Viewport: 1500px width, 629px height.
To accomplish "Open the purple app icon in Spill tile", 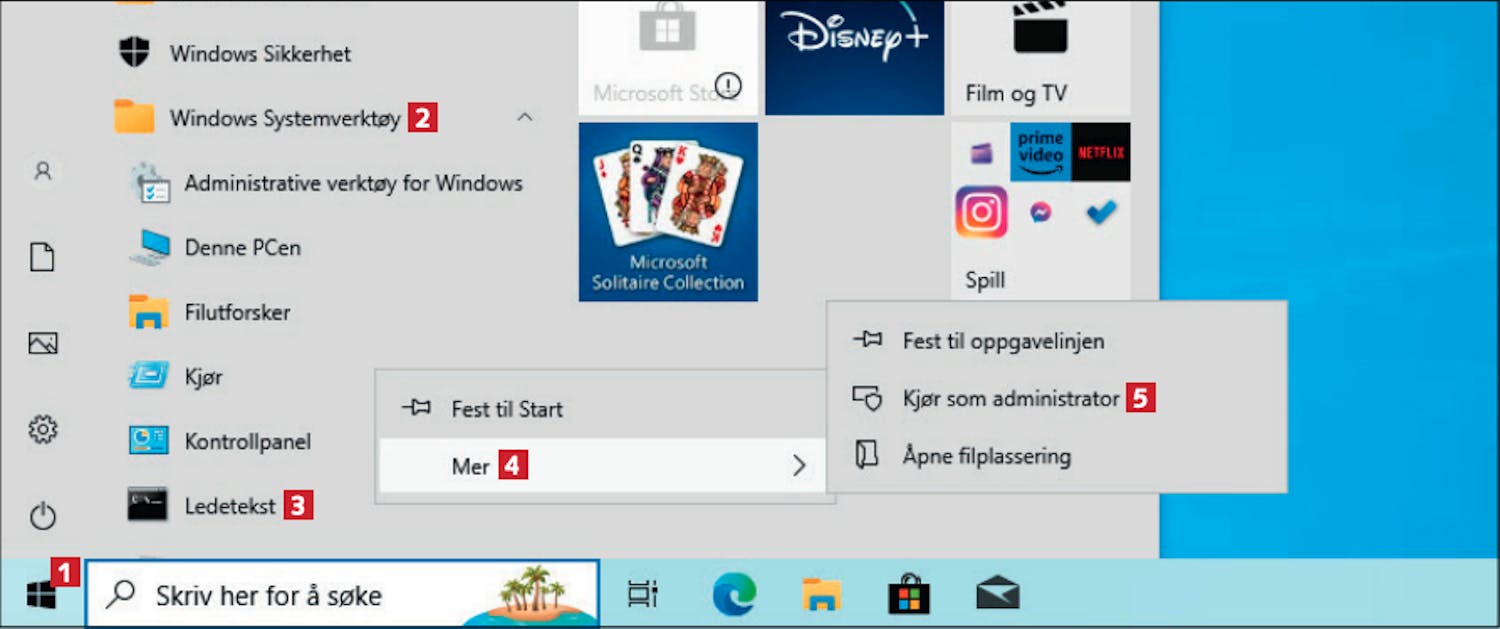I will point(981,153).
